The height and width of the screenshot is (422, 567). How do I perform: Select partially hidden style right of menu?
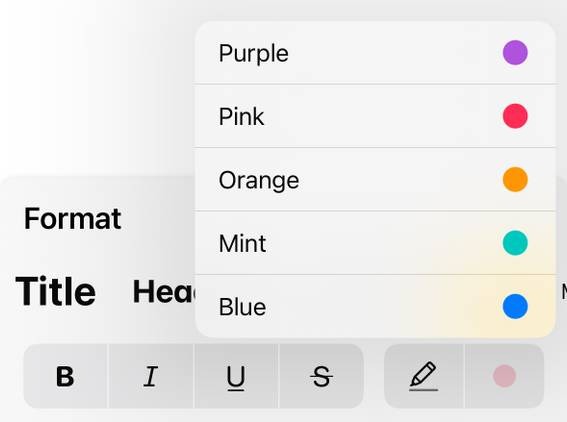coord(564,292)
